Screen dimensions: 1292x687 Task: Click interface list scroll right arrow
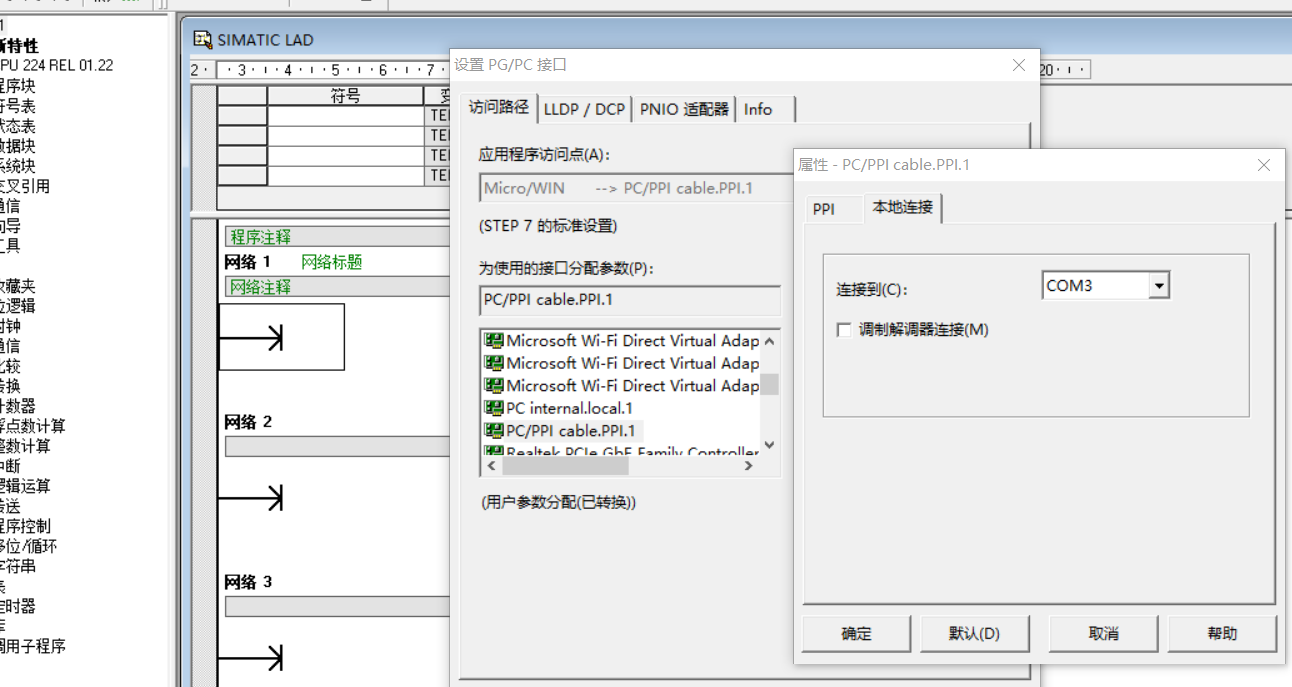point(749,465)
